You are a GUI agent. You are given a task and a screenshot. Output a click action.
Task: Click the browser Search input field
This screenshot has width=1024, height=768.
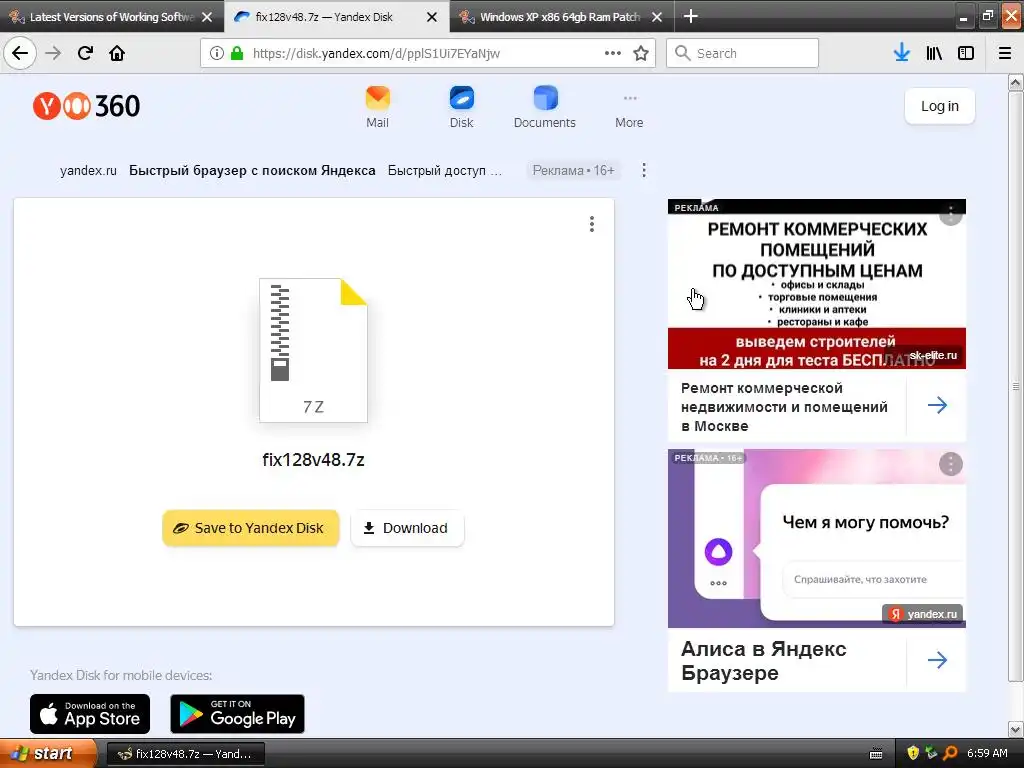click(x=743, y=53)
